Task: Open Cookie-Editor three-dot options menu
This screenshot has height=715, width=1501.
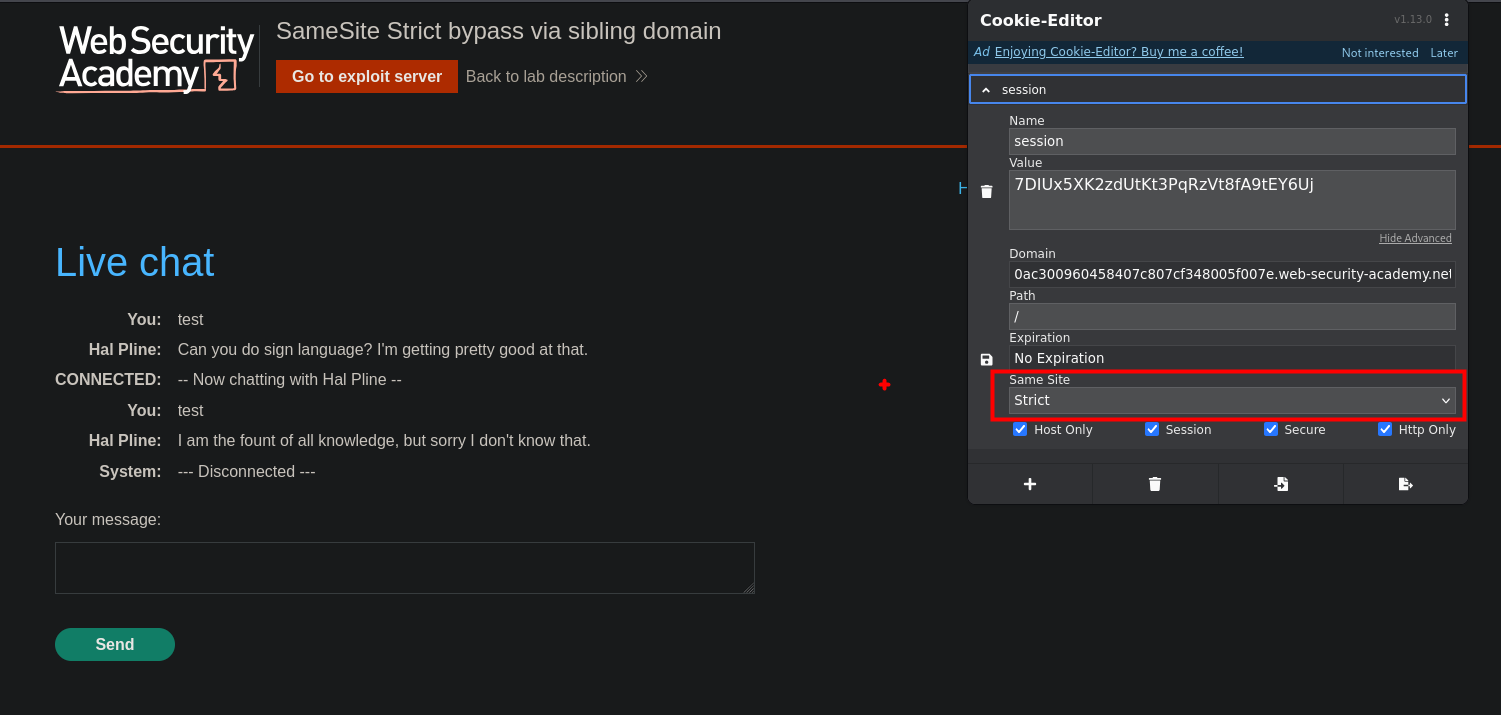Action: pos(1446,20)
